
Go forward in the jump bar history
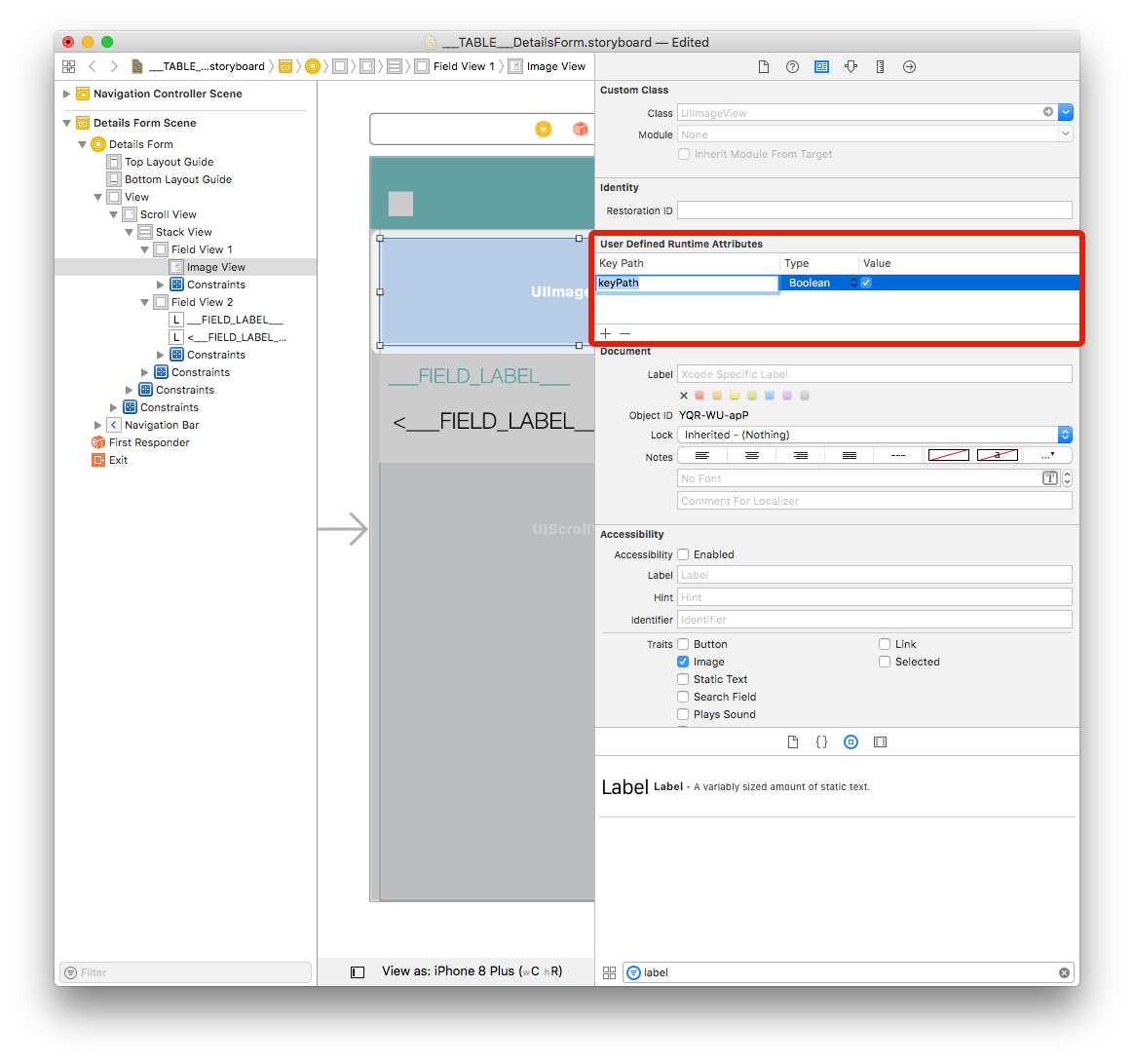pyautogui.click(x=114, y=66)
